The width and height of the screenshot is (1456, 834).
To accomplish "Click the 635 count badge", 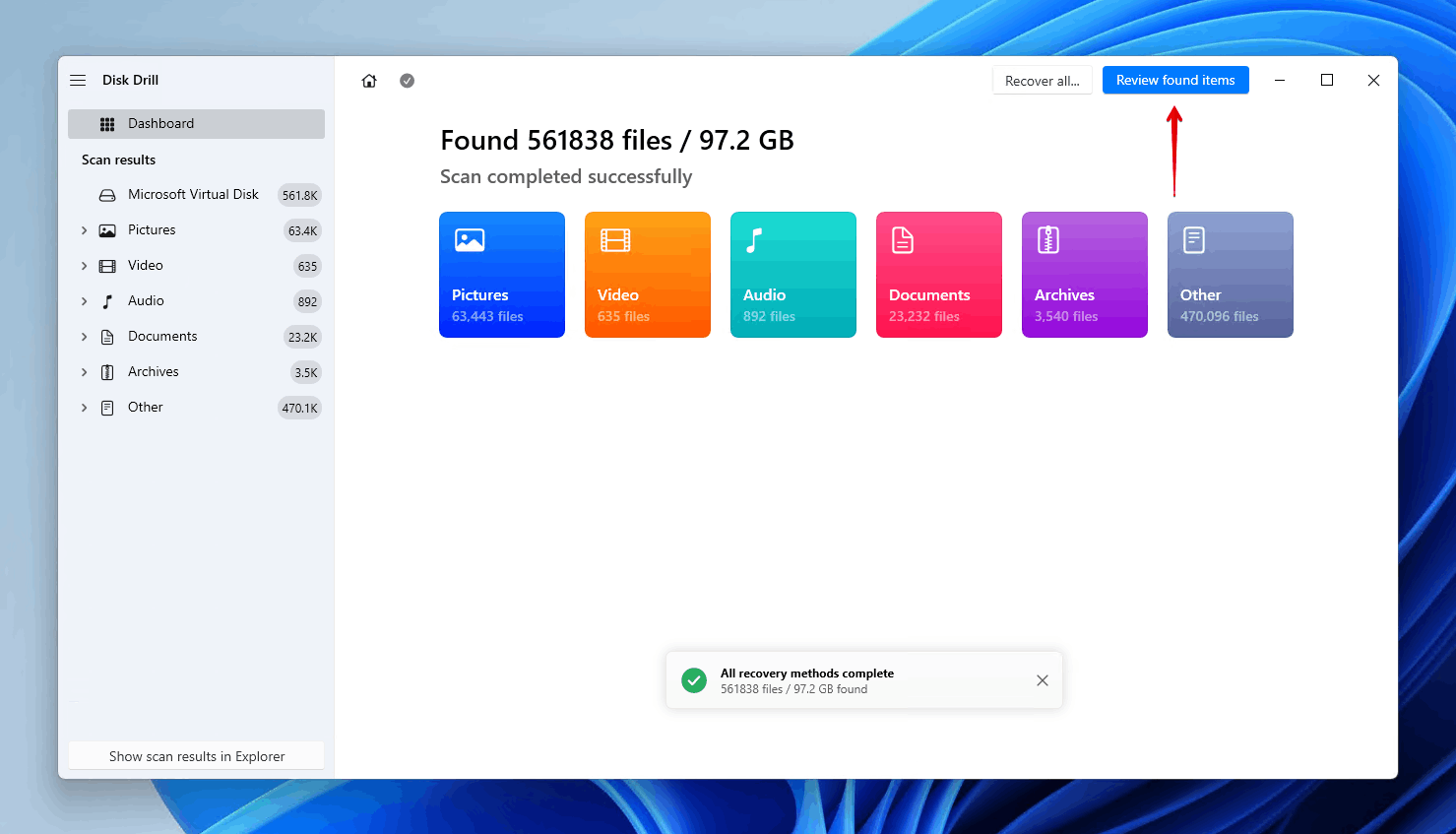I will point(307,266).
